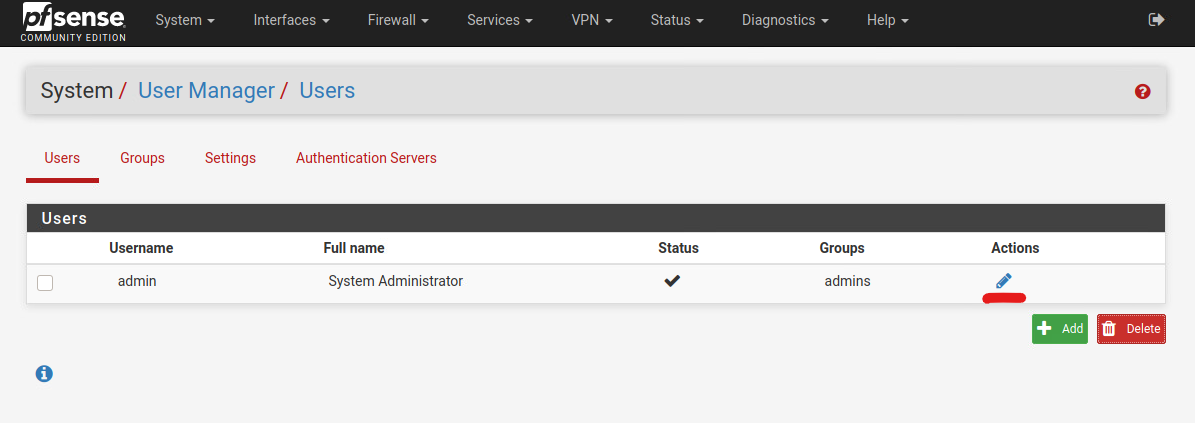Switch to the Groups tab
The width and height of the screenshot is (1195, 423).
pos(143,158)
